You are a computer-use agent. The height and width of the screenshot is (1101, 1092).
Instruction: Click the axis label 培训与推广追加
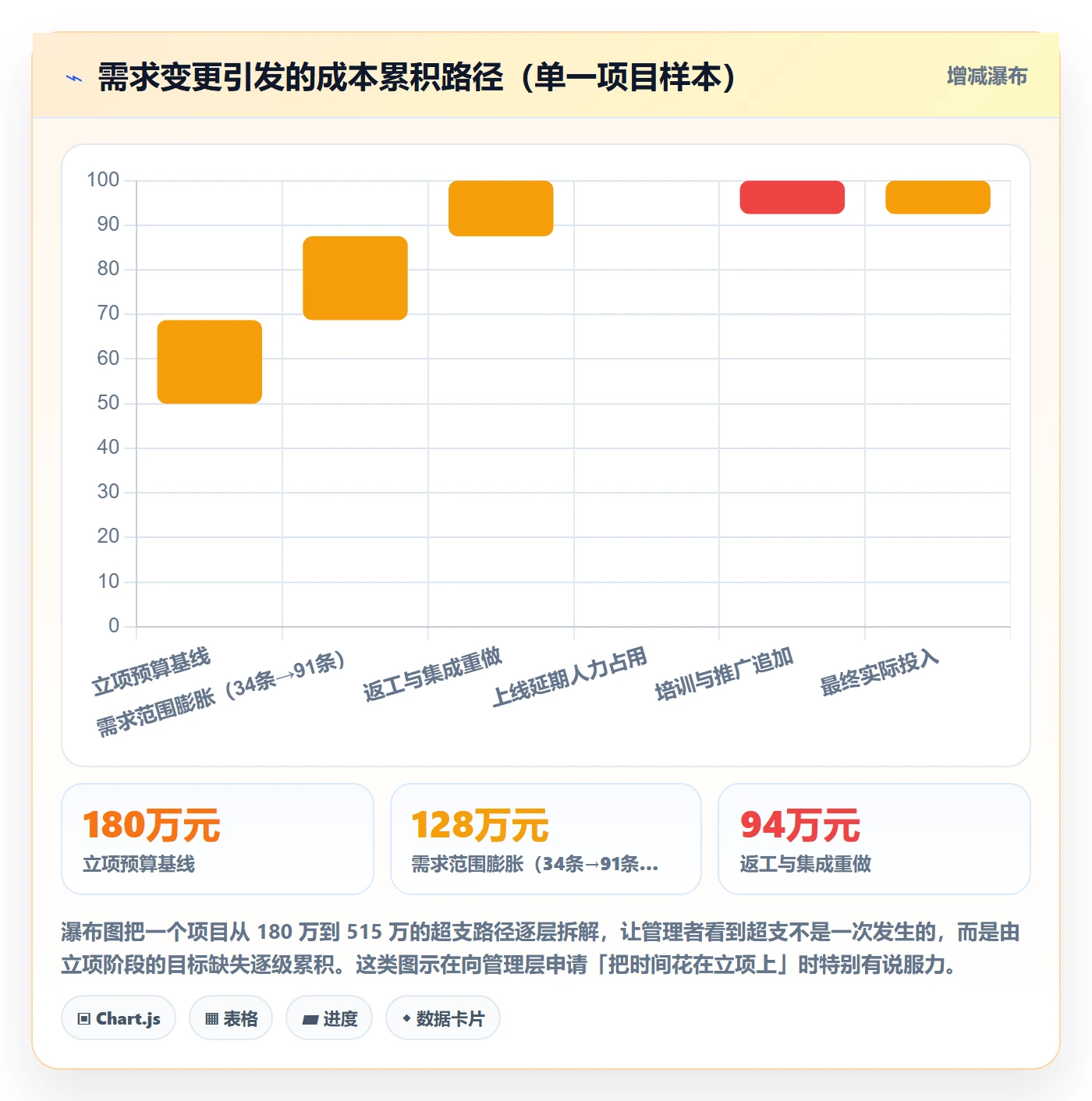(x=724, y=674)
